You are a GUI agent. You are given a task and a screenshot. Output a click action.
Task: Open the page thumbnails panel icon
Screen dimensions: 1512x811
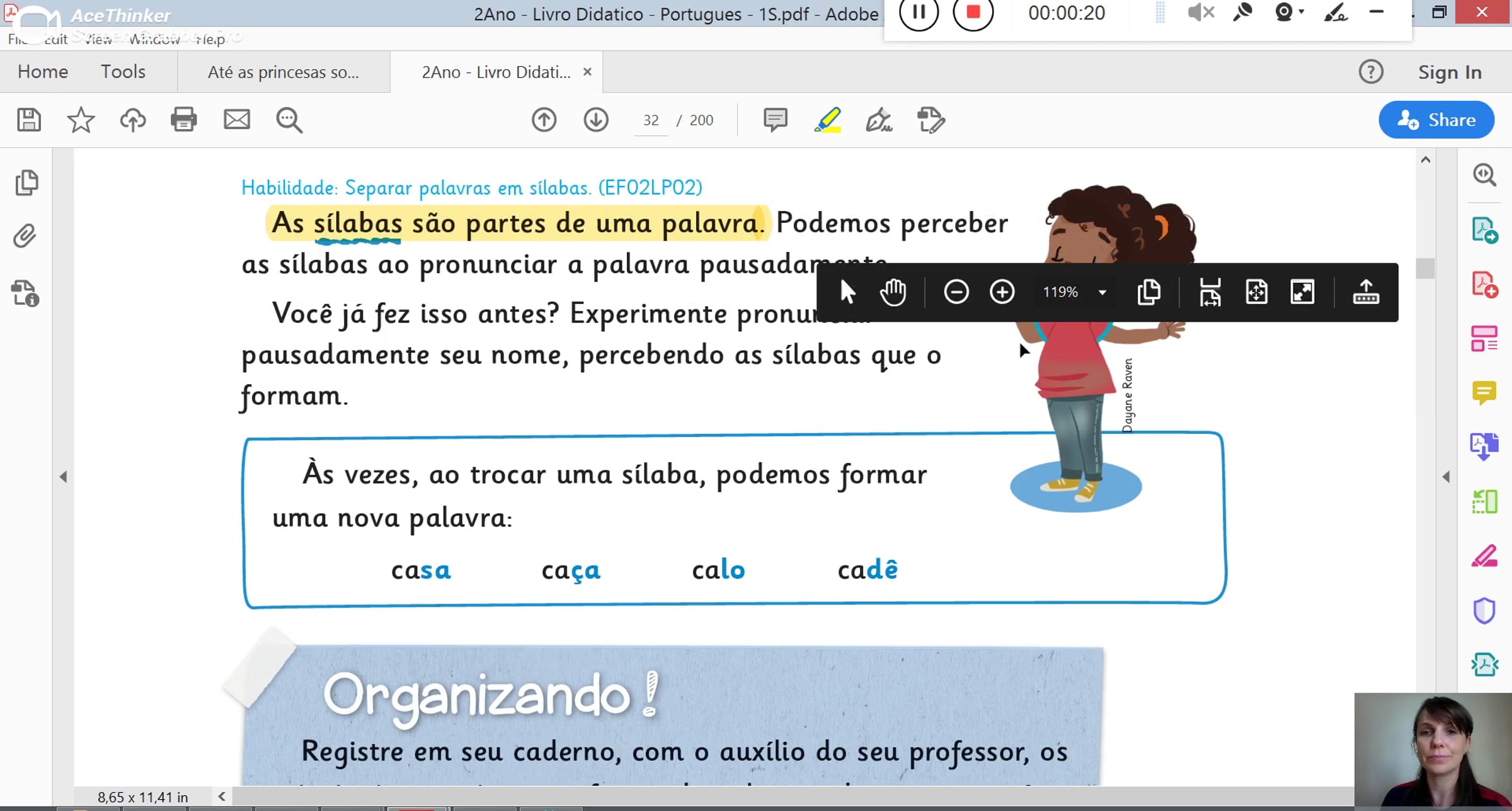coord(26,183)
